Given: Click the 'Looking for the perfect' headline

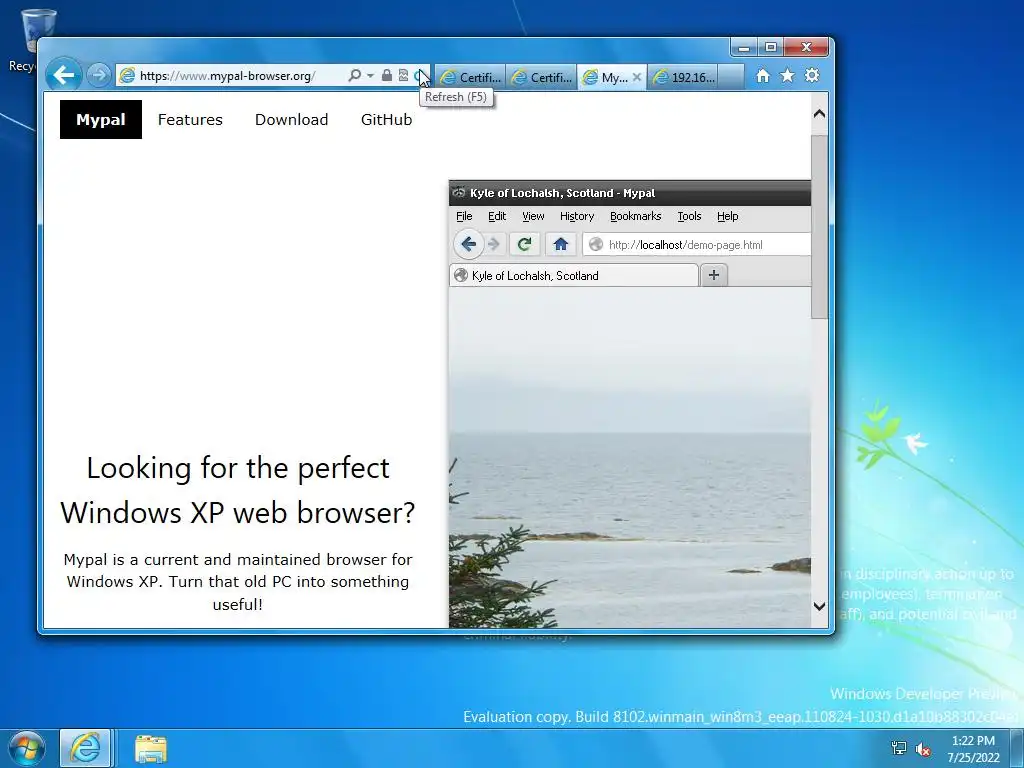Looking at the screenshot, I should (x=238, y=490).
